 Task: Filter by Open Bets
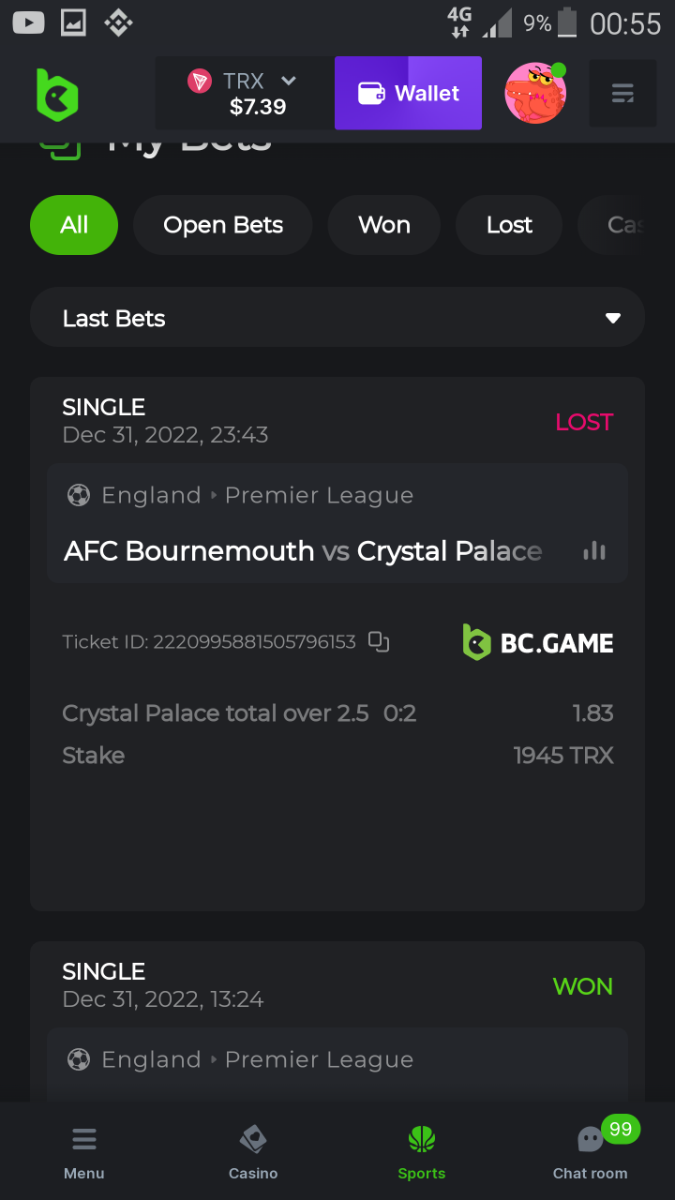(223, 225)
